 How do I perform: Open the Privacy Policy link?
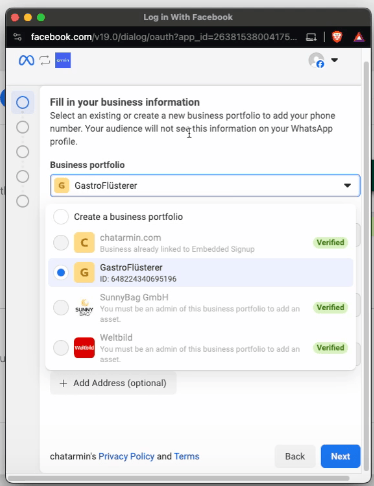coord(126,456)
